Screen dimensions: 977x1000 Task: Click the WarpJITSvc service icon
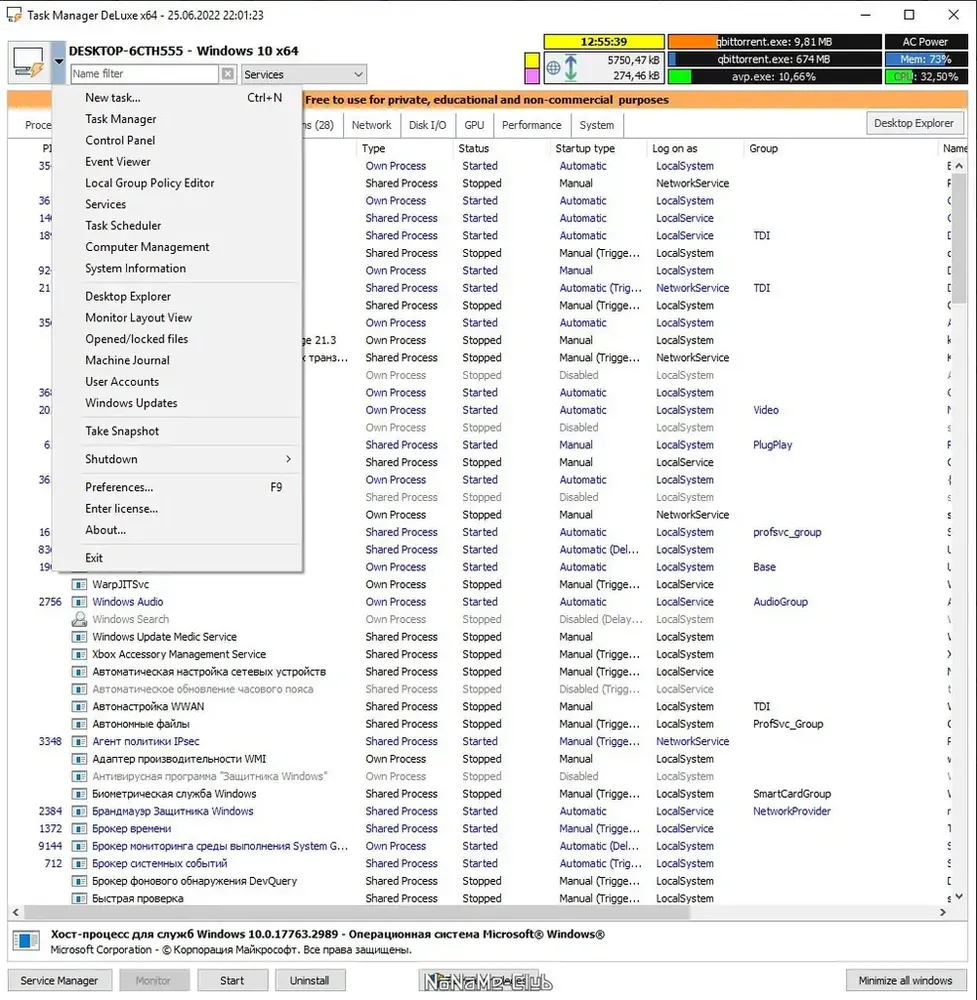pyautogui.click(x=79, y=584)
